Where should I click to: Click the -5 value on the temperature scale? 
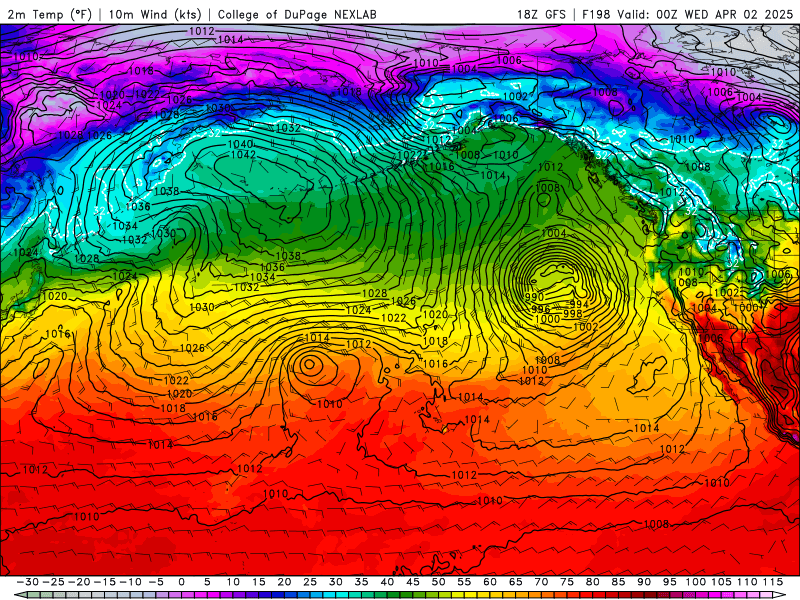click(x=156, y=582)
